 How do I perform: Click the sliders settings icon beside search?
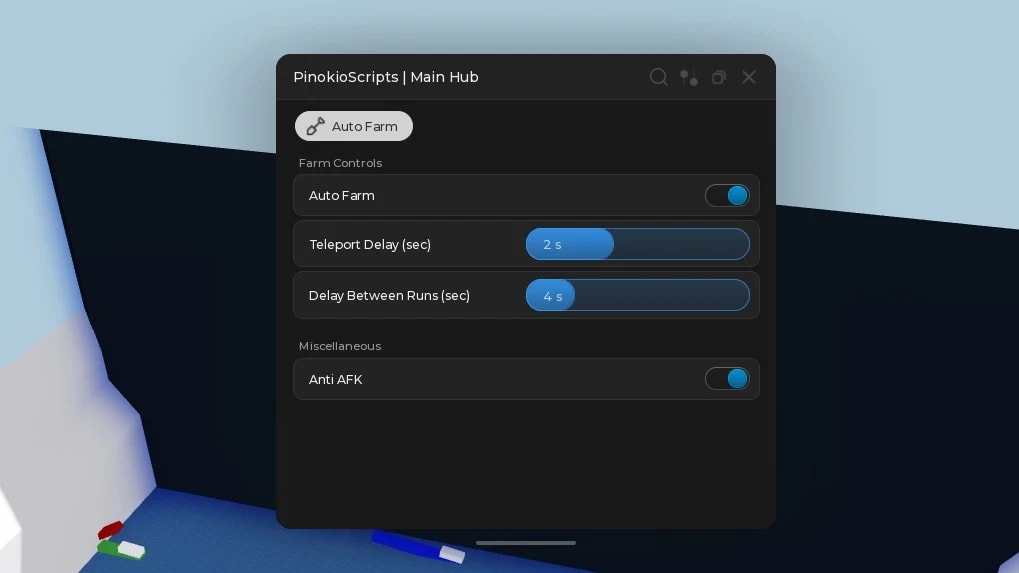[689, 77]
